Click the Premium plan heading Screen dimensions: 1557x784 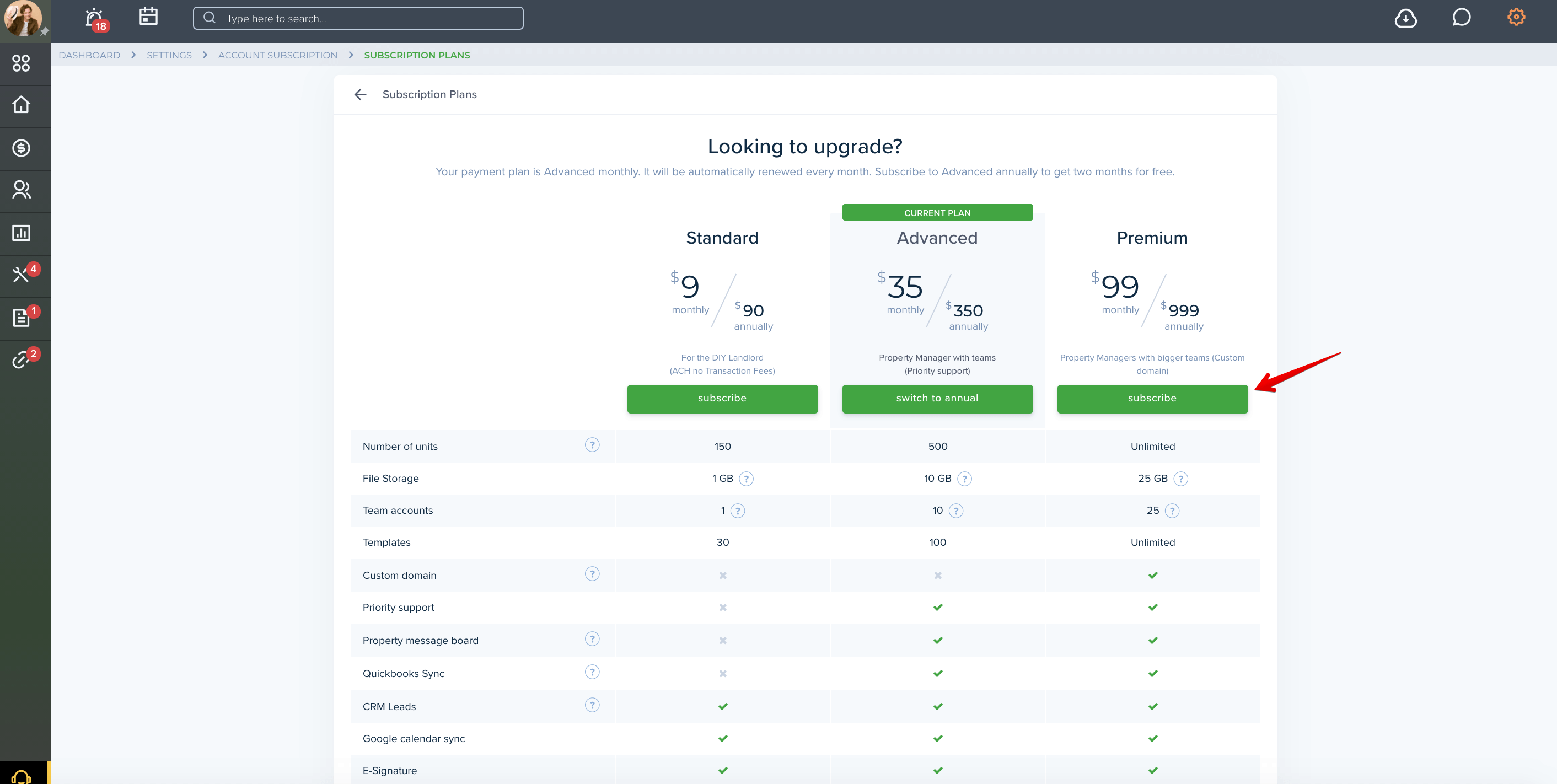1153,238
